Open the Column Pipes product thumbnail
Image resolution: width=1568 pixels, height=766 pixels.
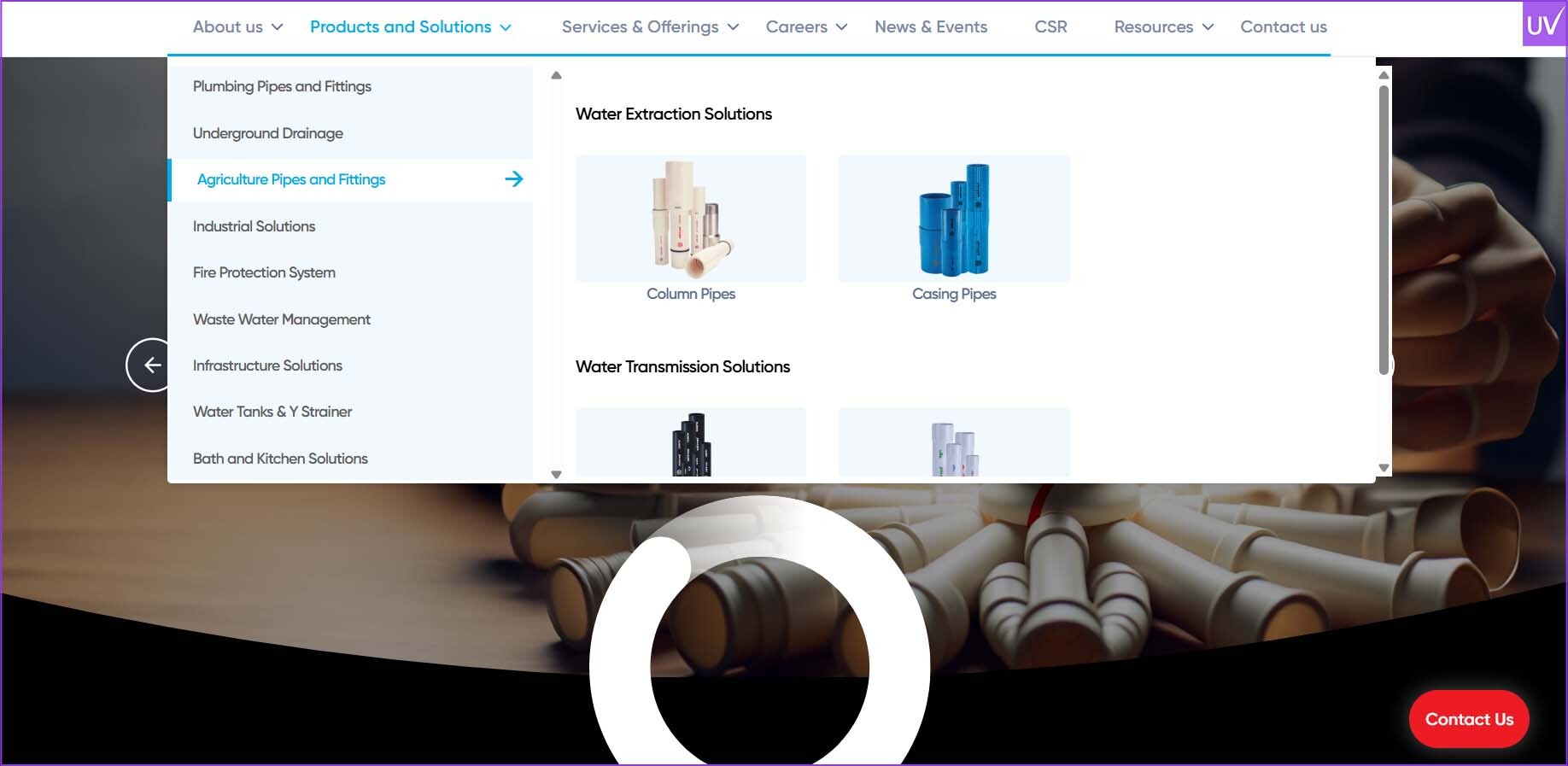[691, 219]
